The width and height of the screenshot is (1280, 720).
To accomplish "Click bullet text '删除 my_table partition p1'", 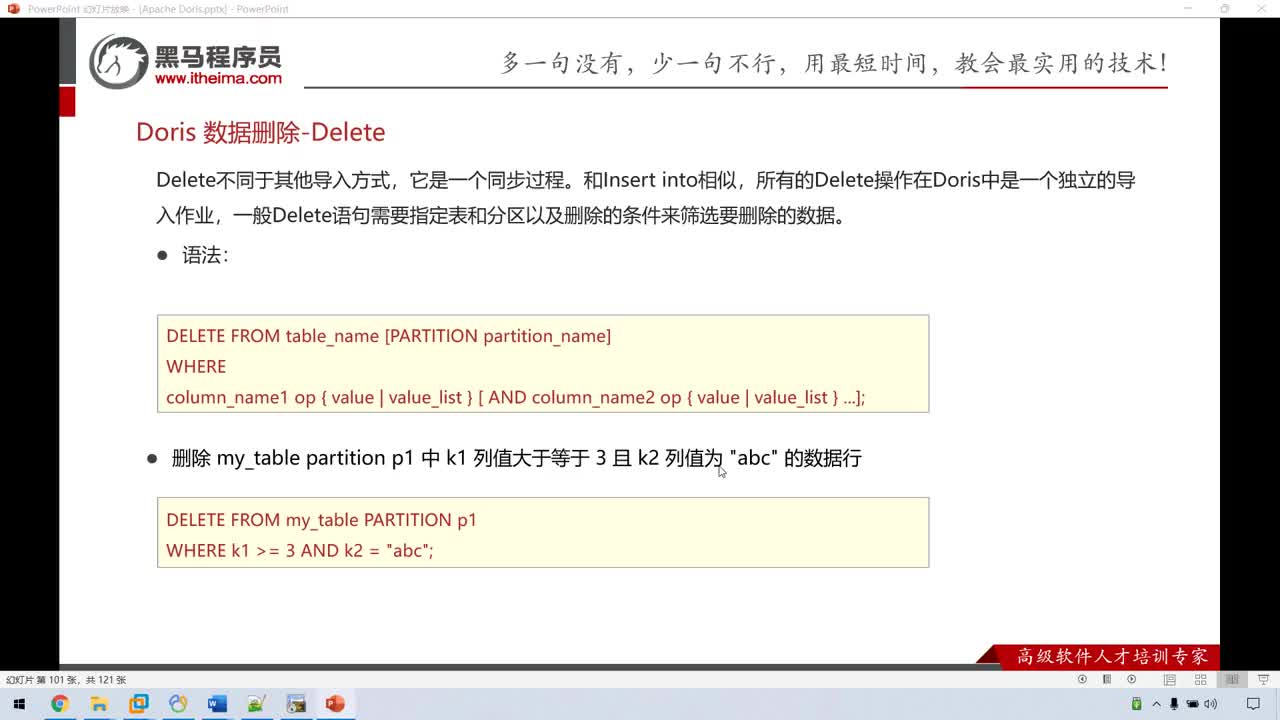I will pos(516,458).
